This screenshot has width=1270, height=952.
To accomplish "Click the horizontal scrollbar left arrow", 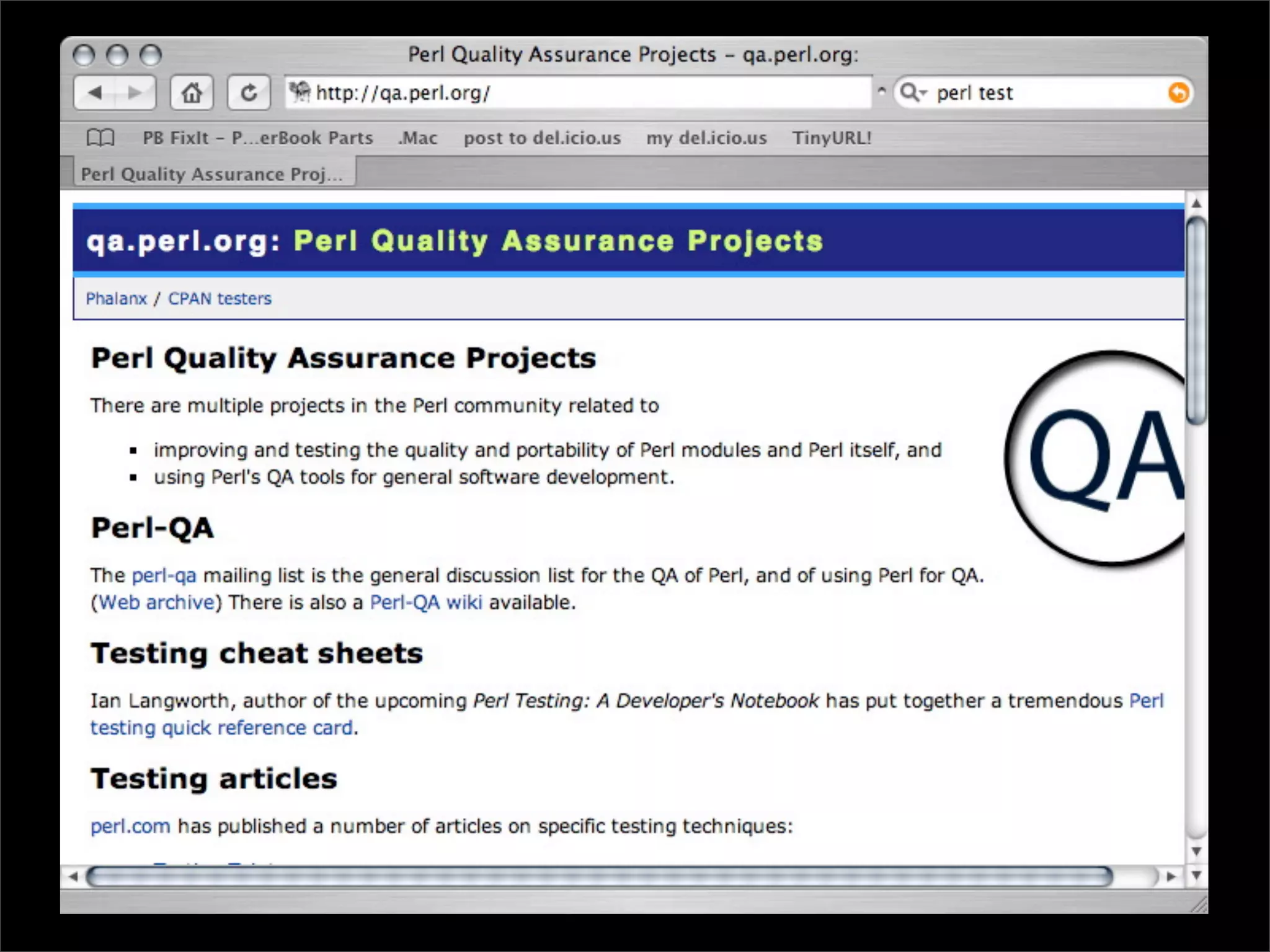I will pos(73,876).
